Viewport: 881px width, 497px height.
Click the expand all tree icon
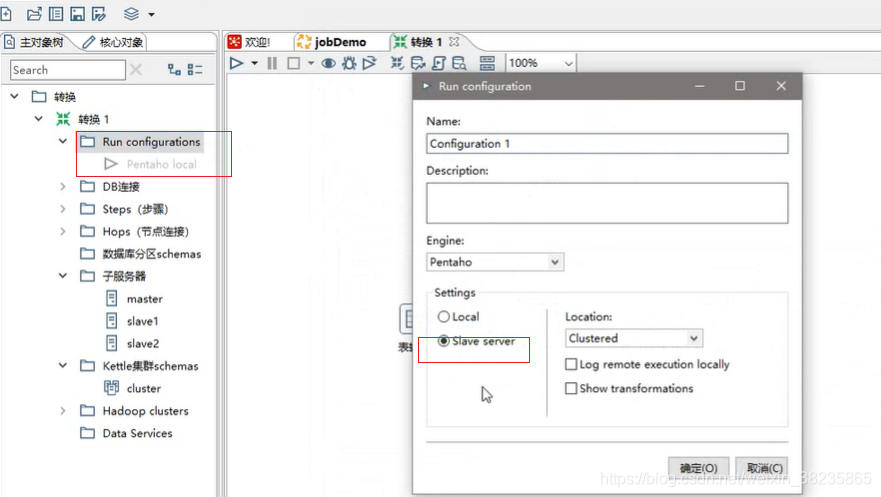(x=174, y=70)
